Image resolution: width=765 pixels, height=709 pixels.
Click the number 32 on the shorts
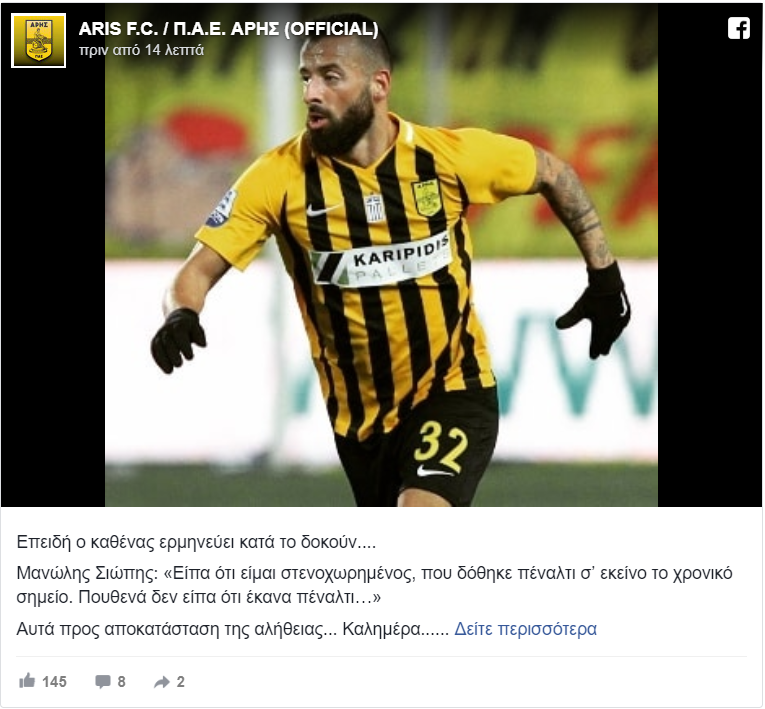440,446
